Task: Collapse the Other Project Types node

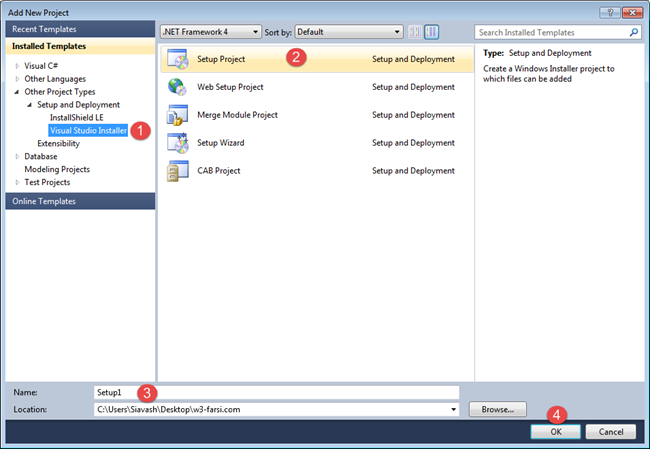Action: tap(17, 92)
